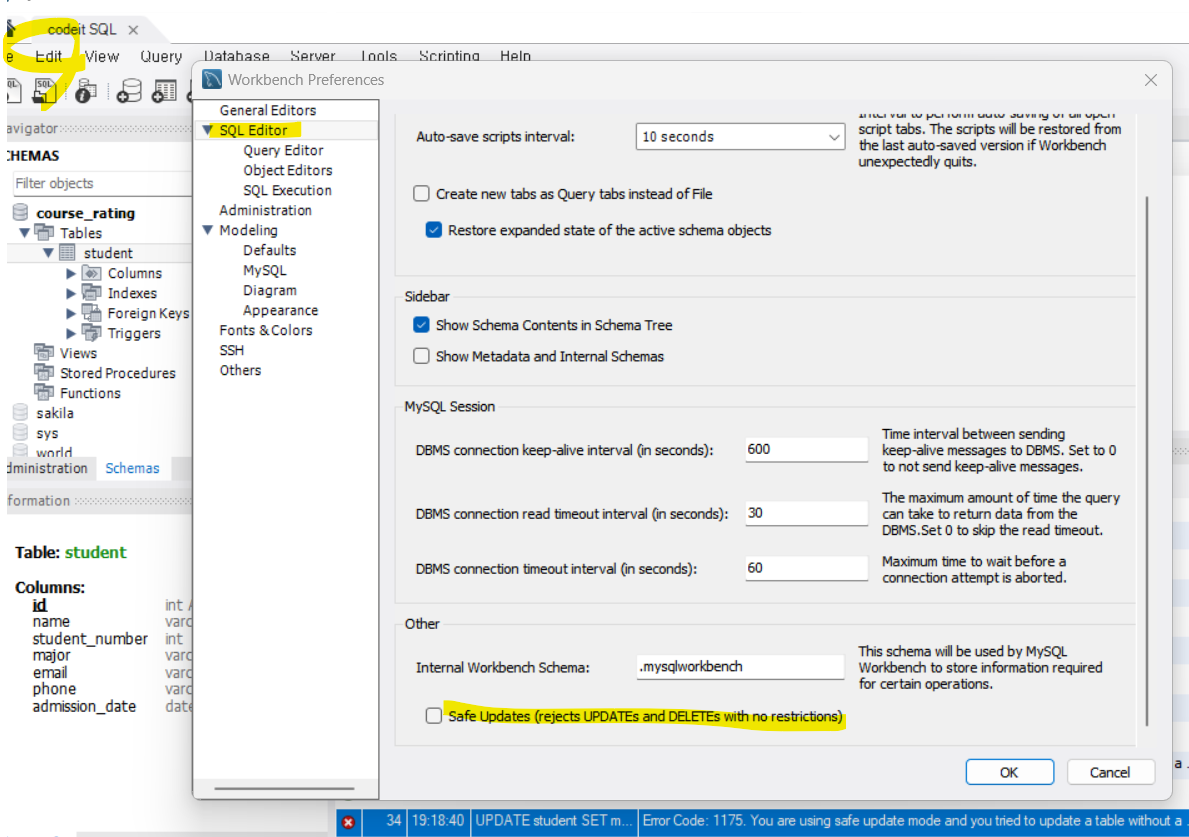The image size is (1189, 837).
Task: Click the Tables folder icon
Action: click(45, 232)
